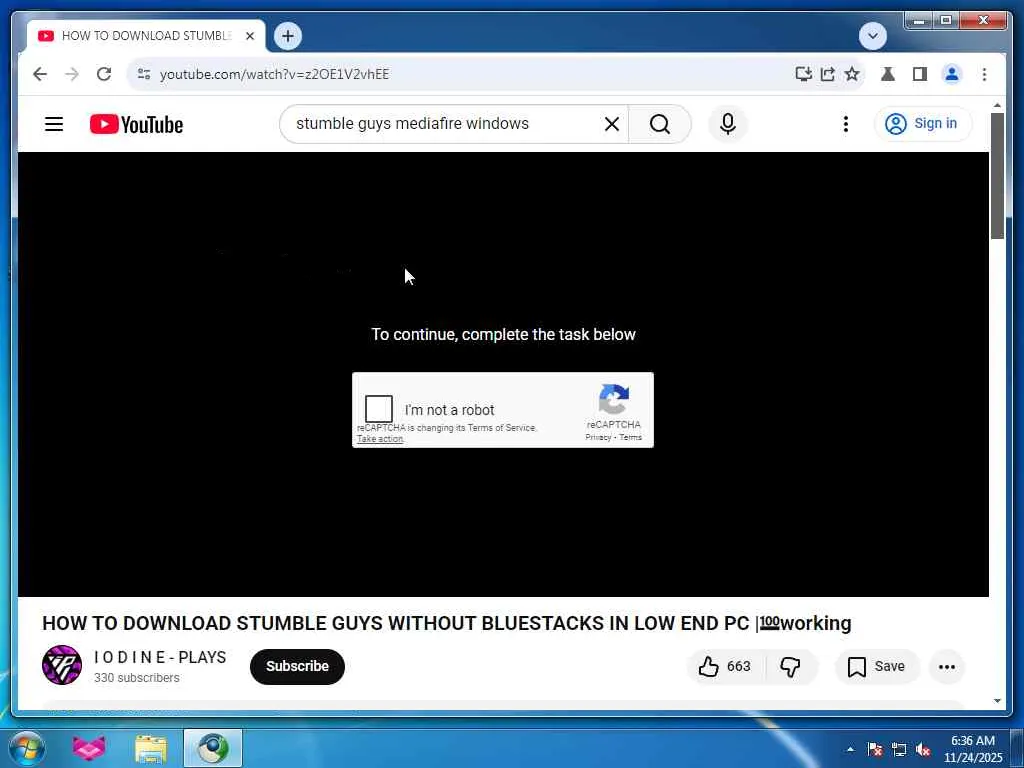Share this page icon in address bar
This screenshot has width=1024, height=768.
[827, 74]
